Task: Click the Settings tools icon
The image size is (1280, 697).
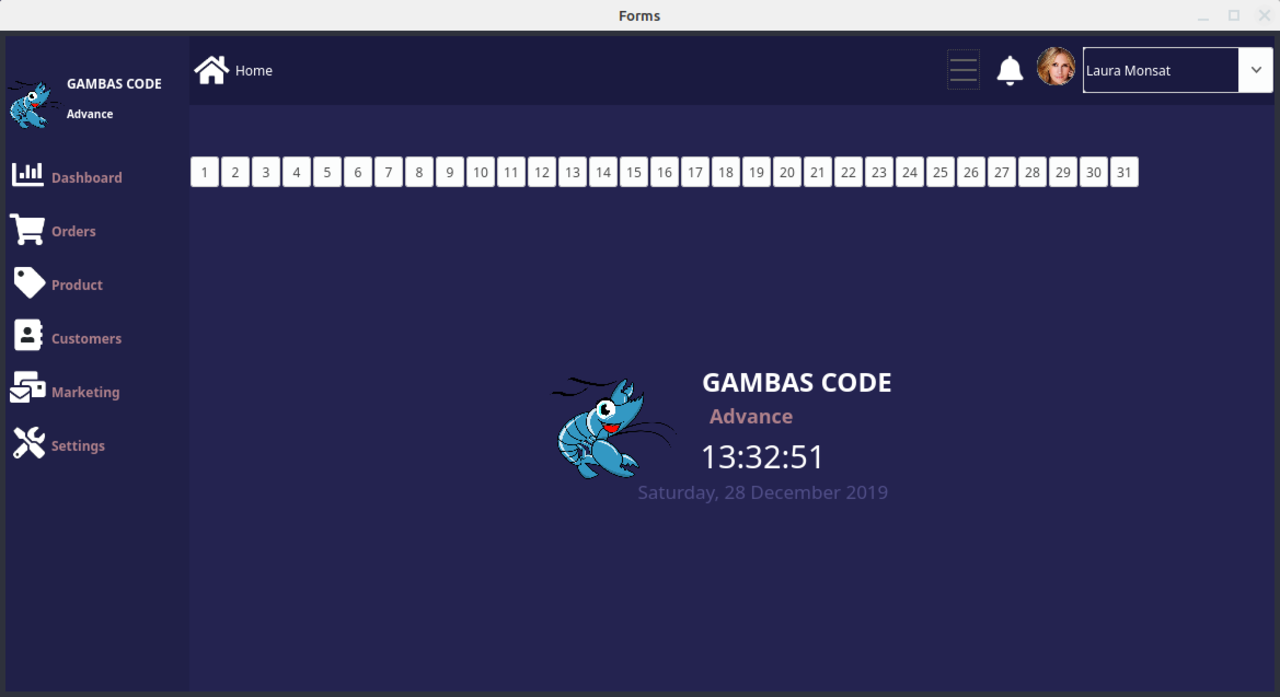Action: (x=29, y=443)
